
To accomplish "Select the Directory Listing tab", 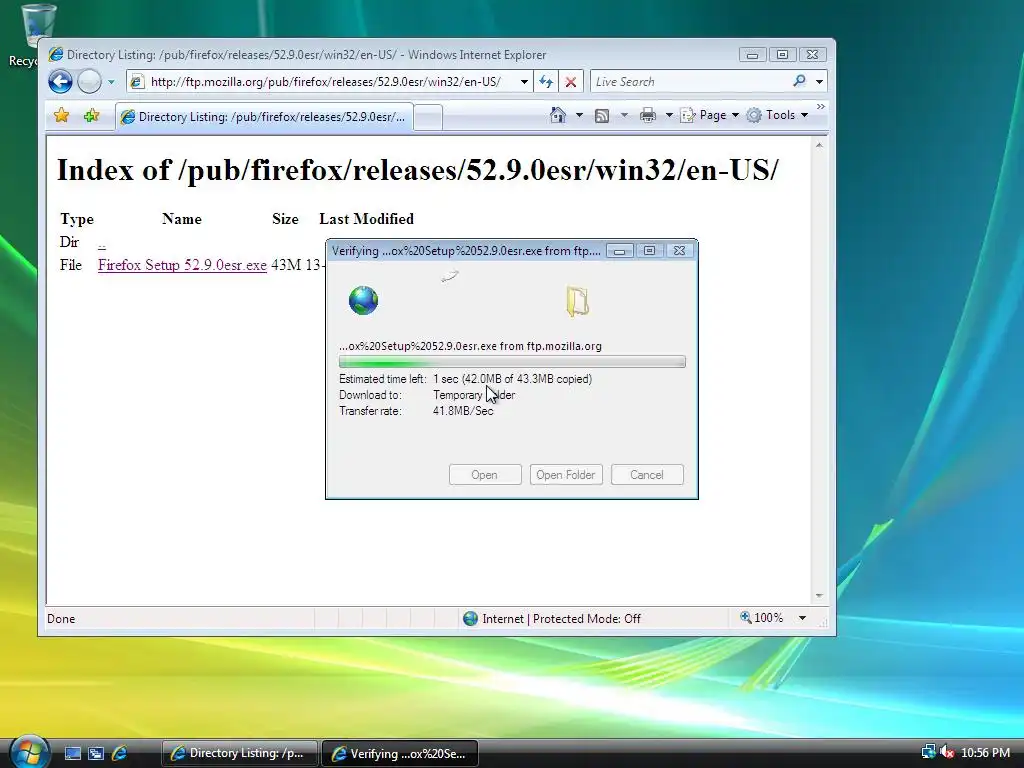I will click(264, 117).
